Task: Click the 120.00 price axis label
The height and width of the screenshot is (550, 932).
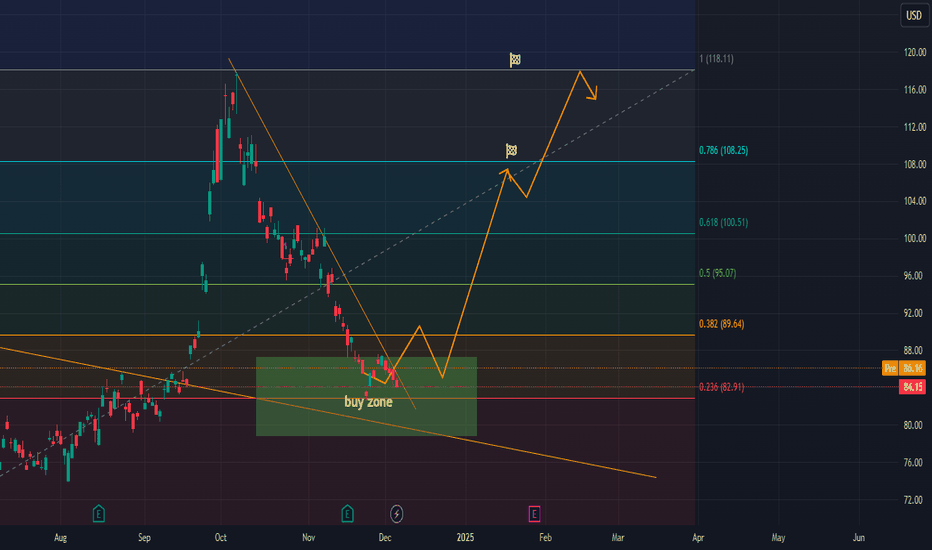Action: click(x=915, y=52)
